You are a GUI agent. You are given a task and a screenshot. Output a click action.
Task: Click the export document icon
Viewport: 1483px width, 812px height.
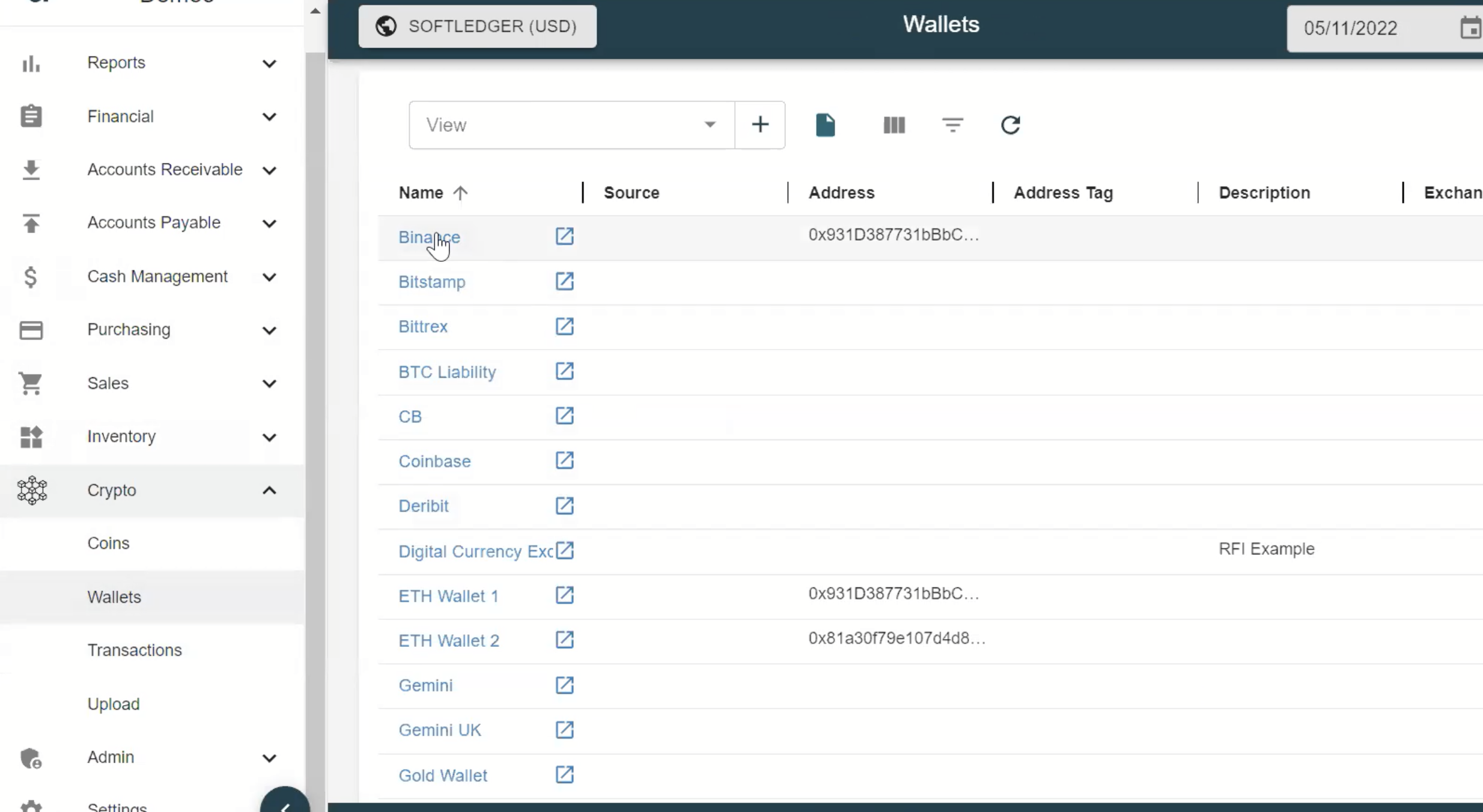(x=825, y=125)
